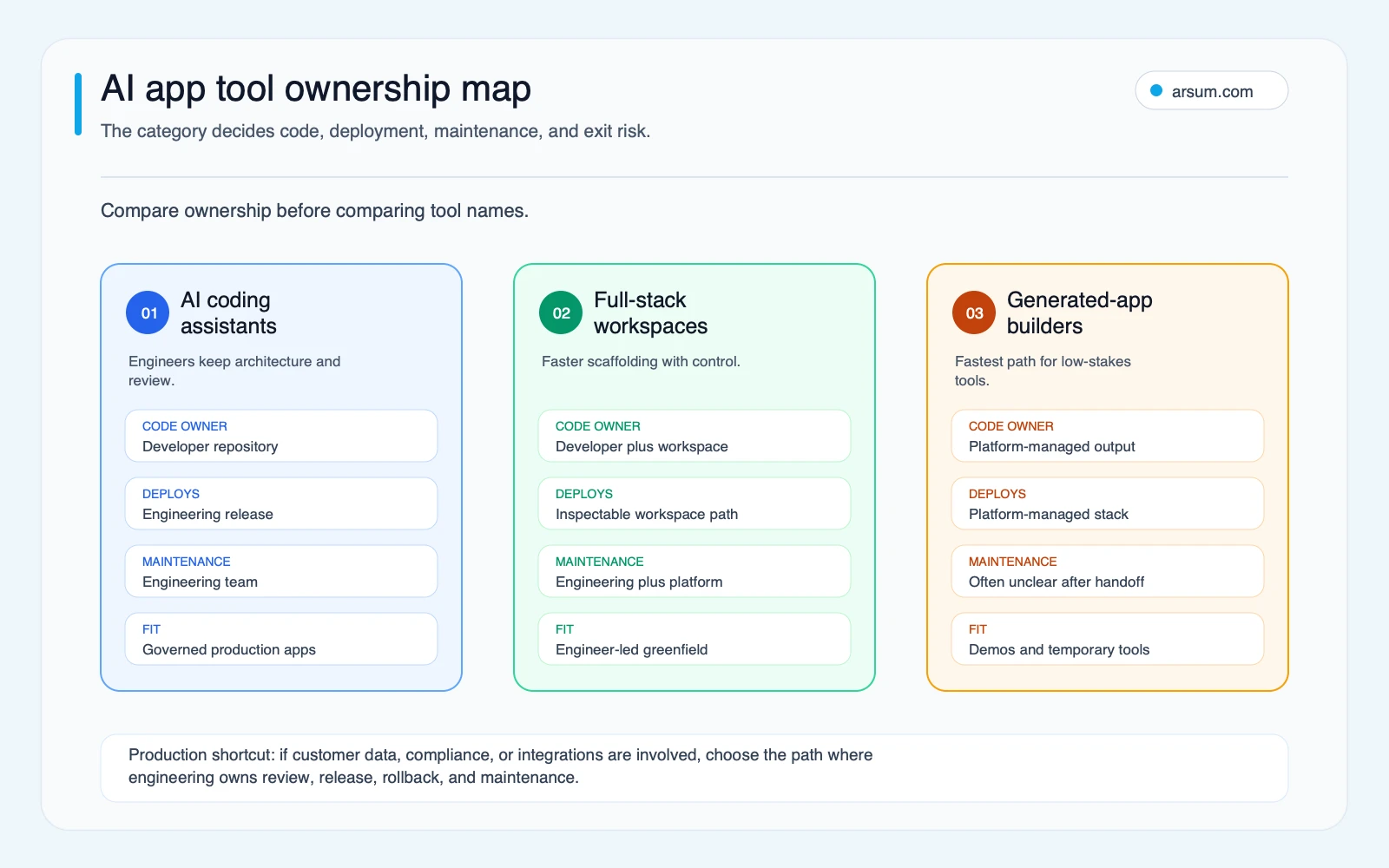
Task: Select the 'Full-stack workspaces' heading
Action: (x=650, y=313)
